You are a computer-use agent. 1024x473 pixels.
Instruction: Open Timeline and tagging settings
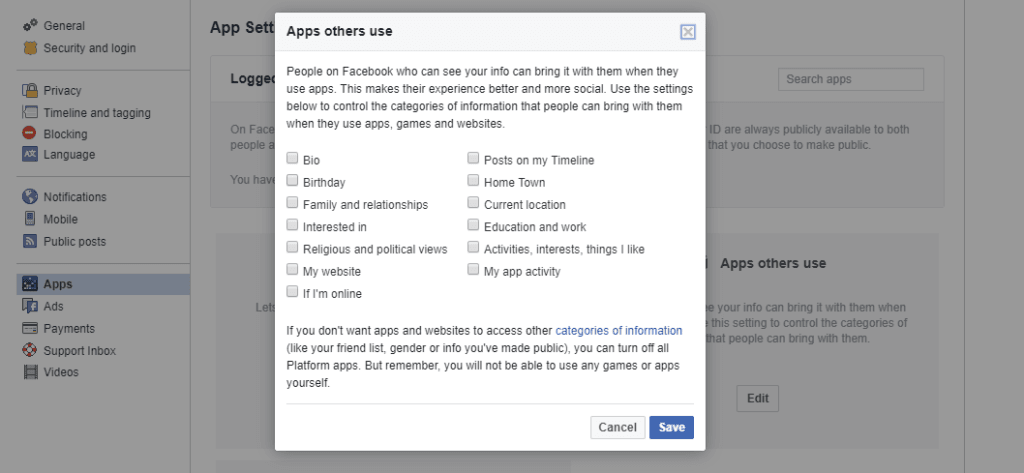(x=96, y=113)
